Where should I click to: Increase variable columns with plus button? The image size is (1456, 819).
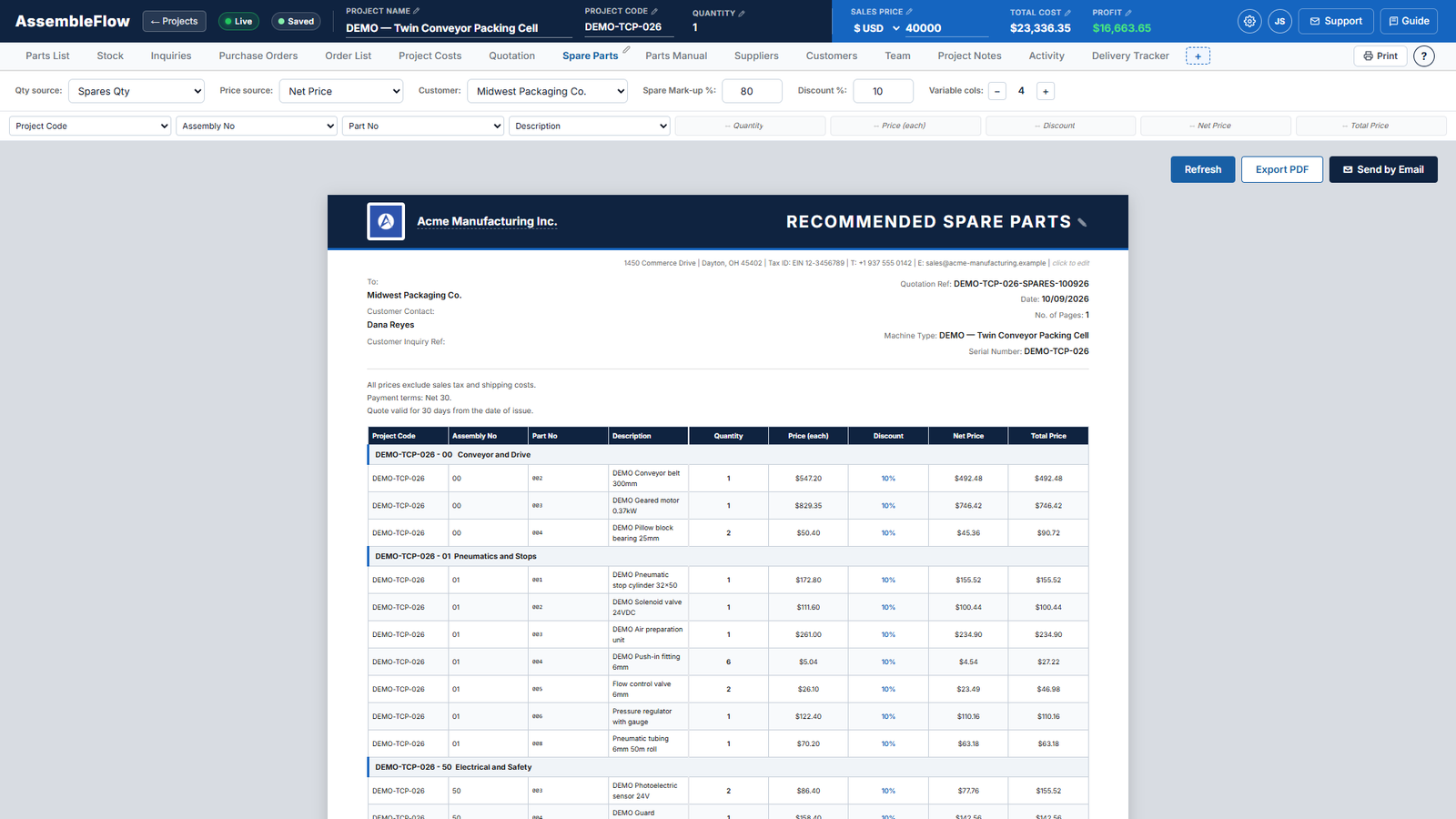point(1046,91)
